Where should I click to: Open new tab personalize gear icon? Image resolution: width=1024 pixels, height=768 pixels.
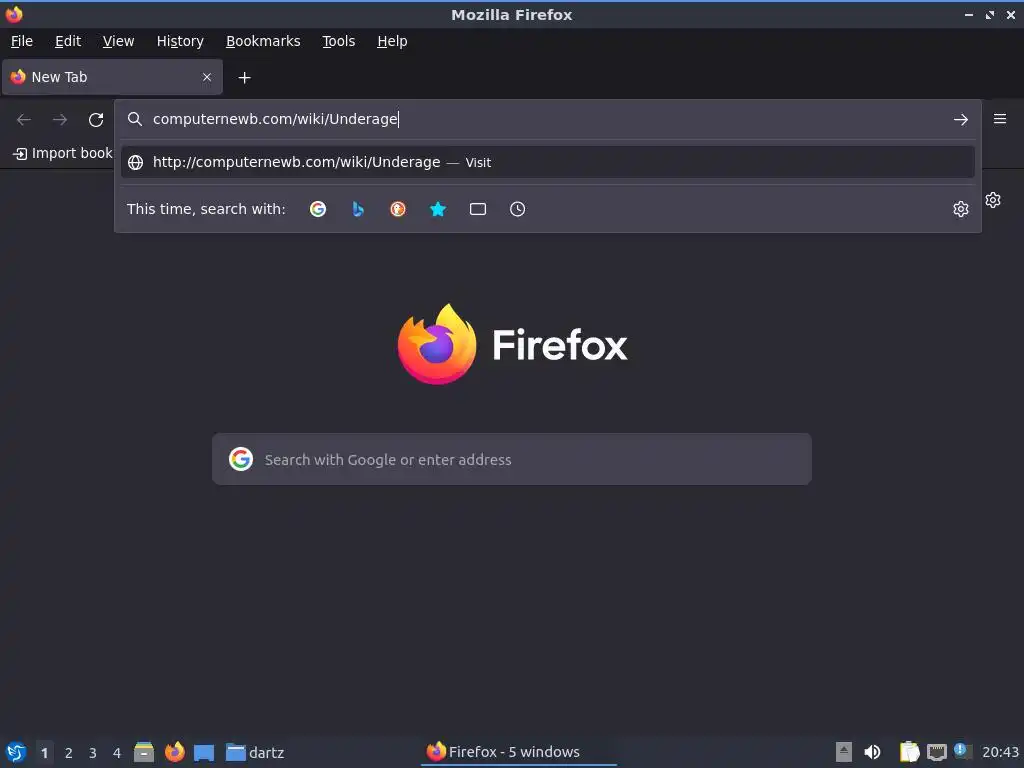[x=993, y=200]
